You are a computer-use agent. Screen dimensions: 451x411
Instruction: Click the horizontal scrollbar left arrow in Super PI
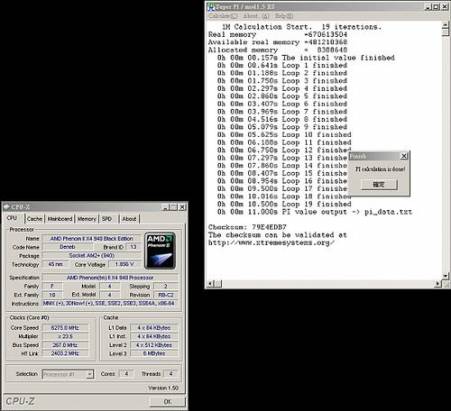(210, 284)
